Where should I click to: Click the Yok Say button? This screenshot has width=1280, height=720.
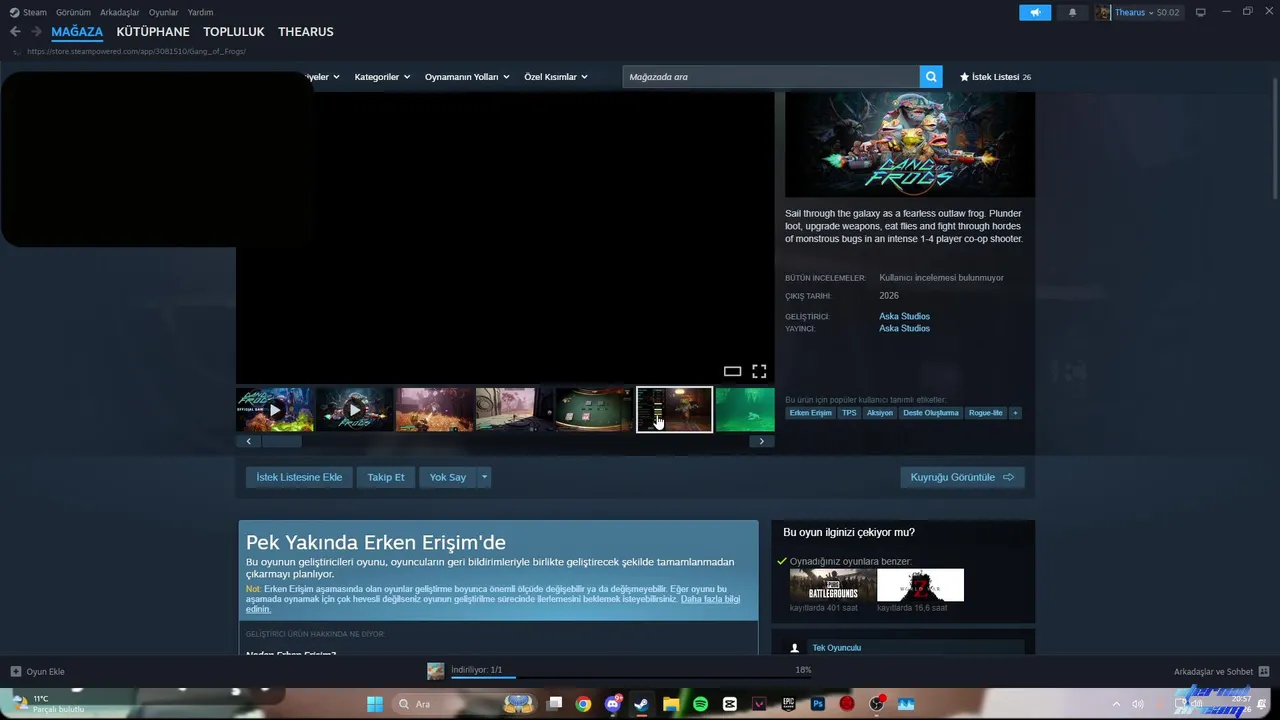tap(448, 477)
